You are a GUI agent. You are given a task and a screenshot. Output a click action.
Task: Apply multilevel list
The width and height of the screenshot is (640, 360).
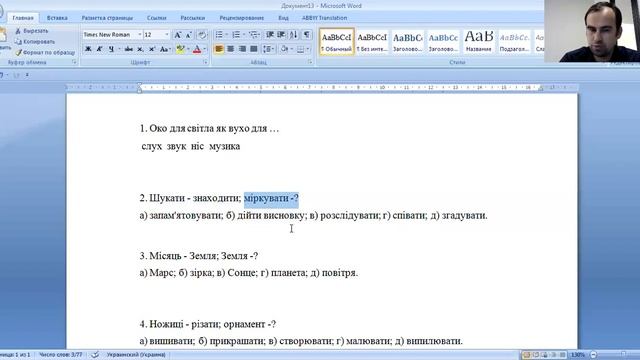(253, 35)
